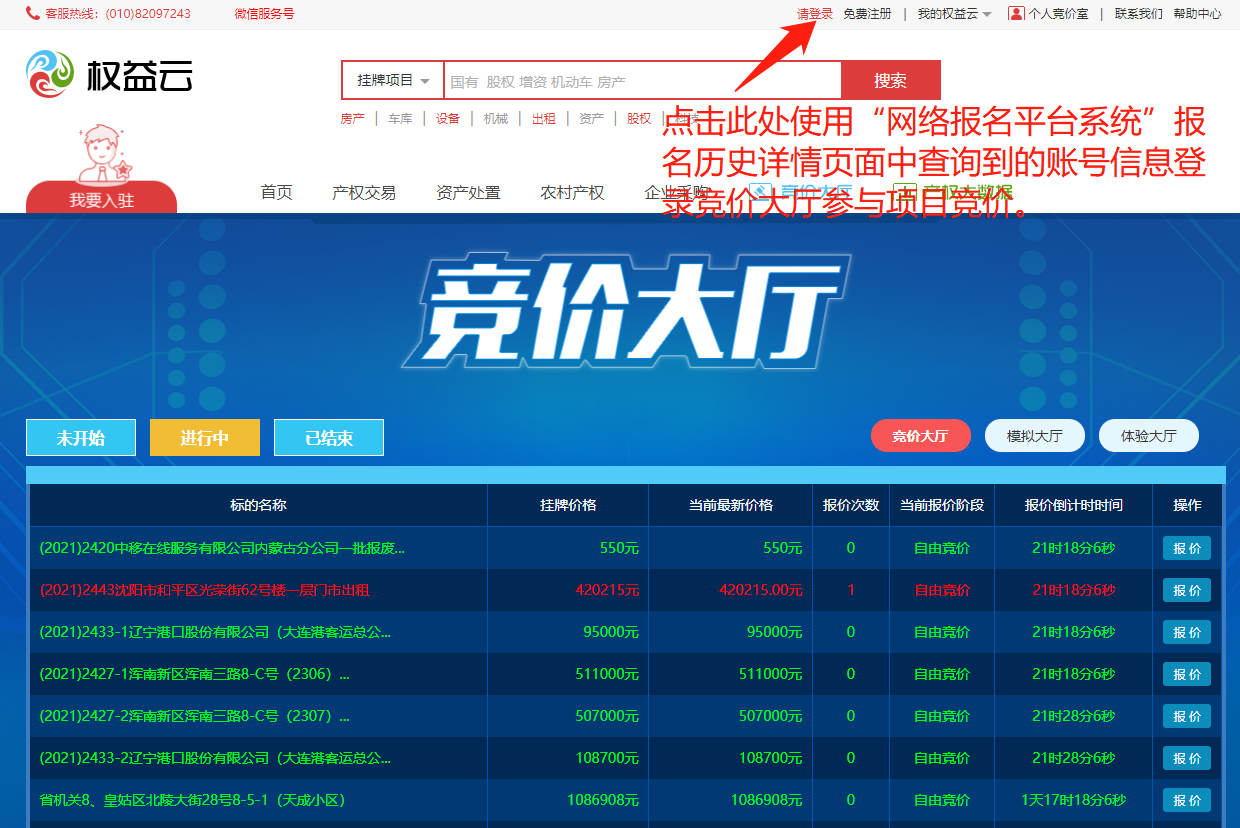The image size is (1240, 828).
Task: Open 产权交易 in the navigation menu
Action: pos(364,193)
